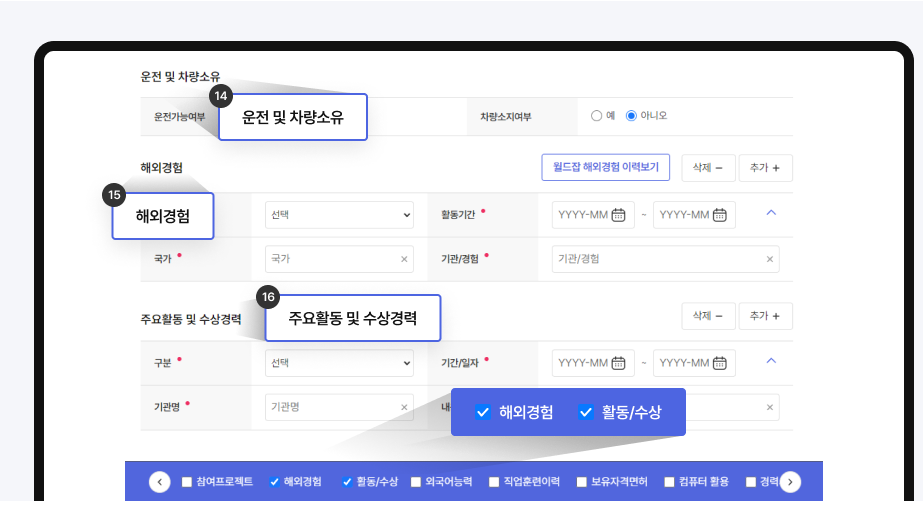
Task: Open calendar icon for 활동기간 start date
Action: [618, 215]
